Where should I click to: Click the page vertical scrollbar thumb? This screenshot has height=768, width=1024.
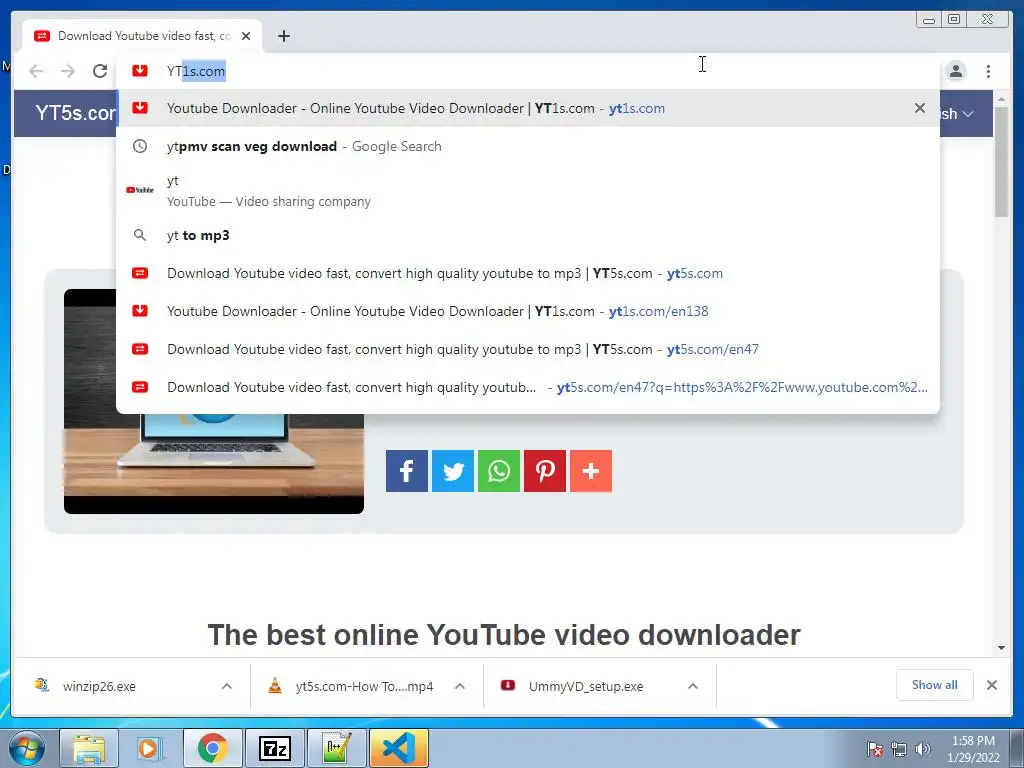(x=1001, y=160)
